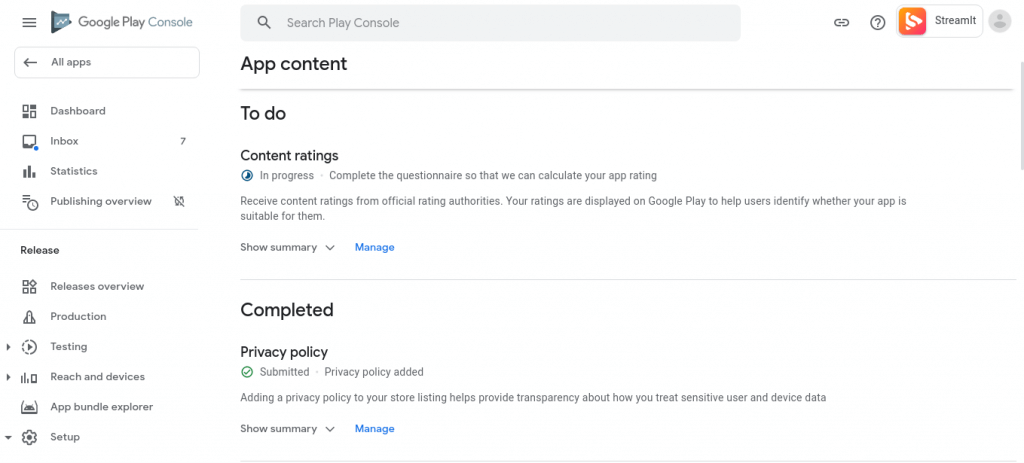Click the Statistics bar chart icon
Viewport: 1024px width, 463px height.
point(29,171)
